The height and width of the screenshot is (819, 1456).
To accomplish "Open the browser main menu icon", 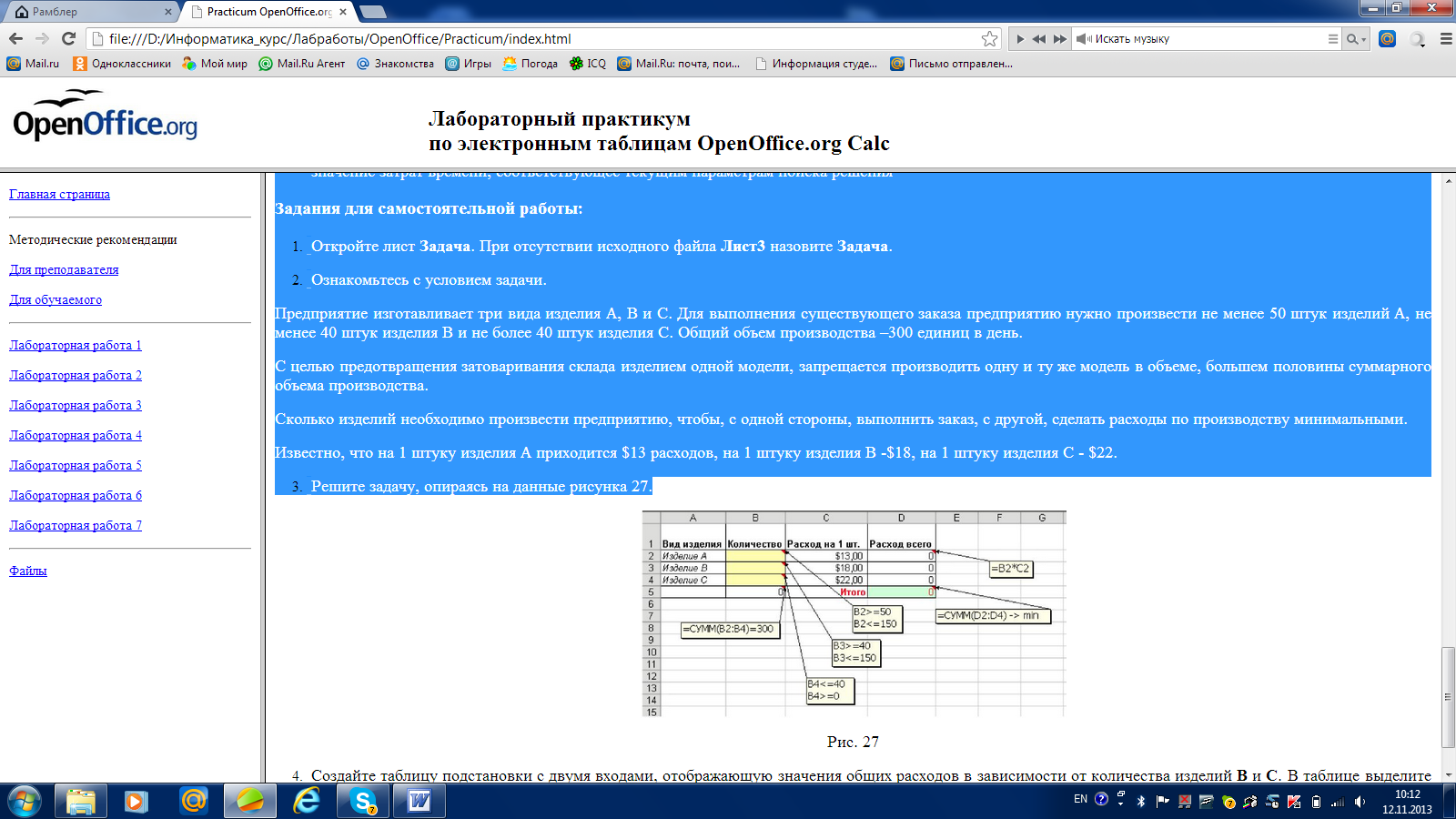I will coord(1445,39).
